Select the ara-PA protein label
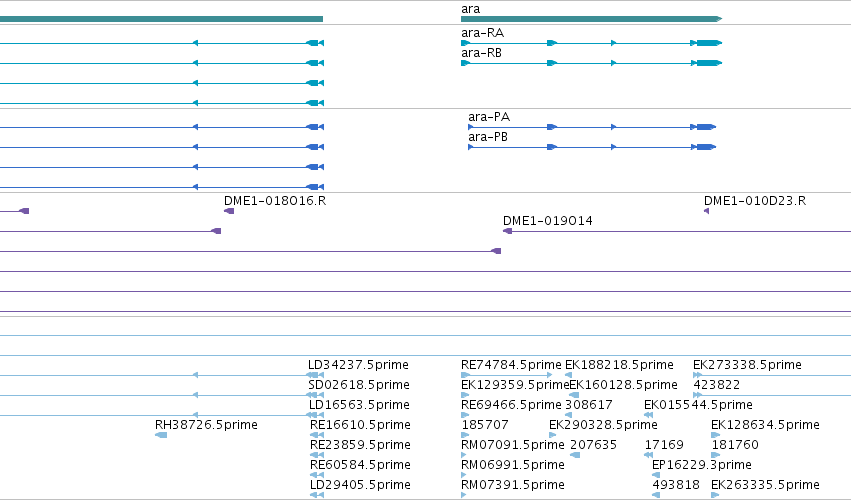Screen dimensions: 851x500 click(x=489, y=117)
